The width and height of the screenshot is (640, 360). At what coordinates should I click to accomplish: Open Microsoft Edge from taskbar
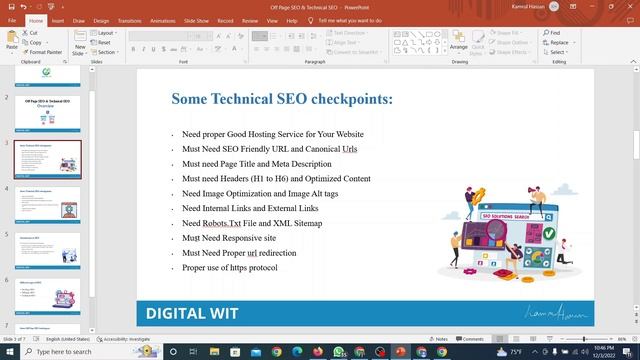[x=297, y=351]
